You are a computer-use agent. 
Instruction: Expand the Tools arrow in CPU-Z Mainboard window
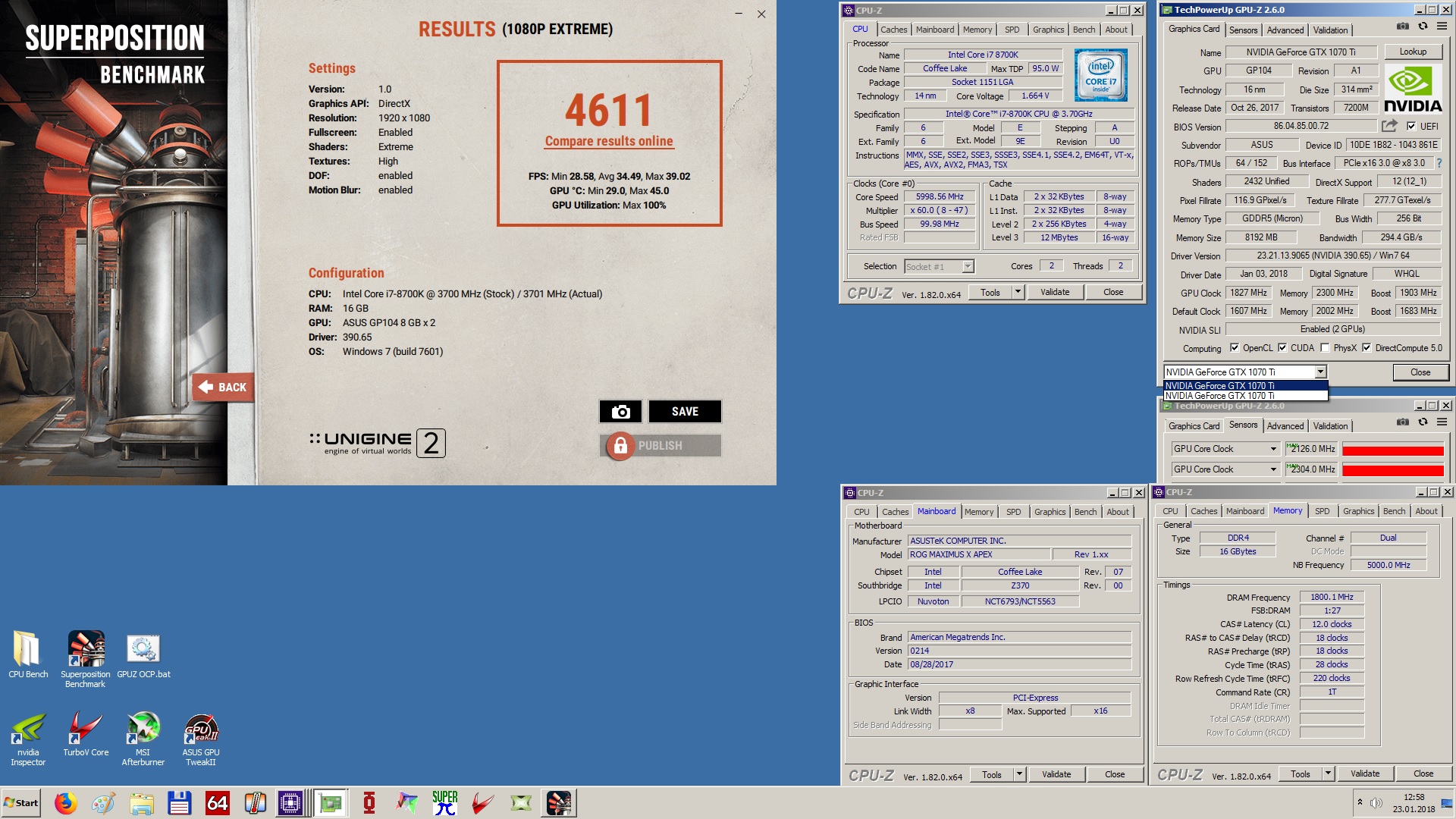point(1019,774)
